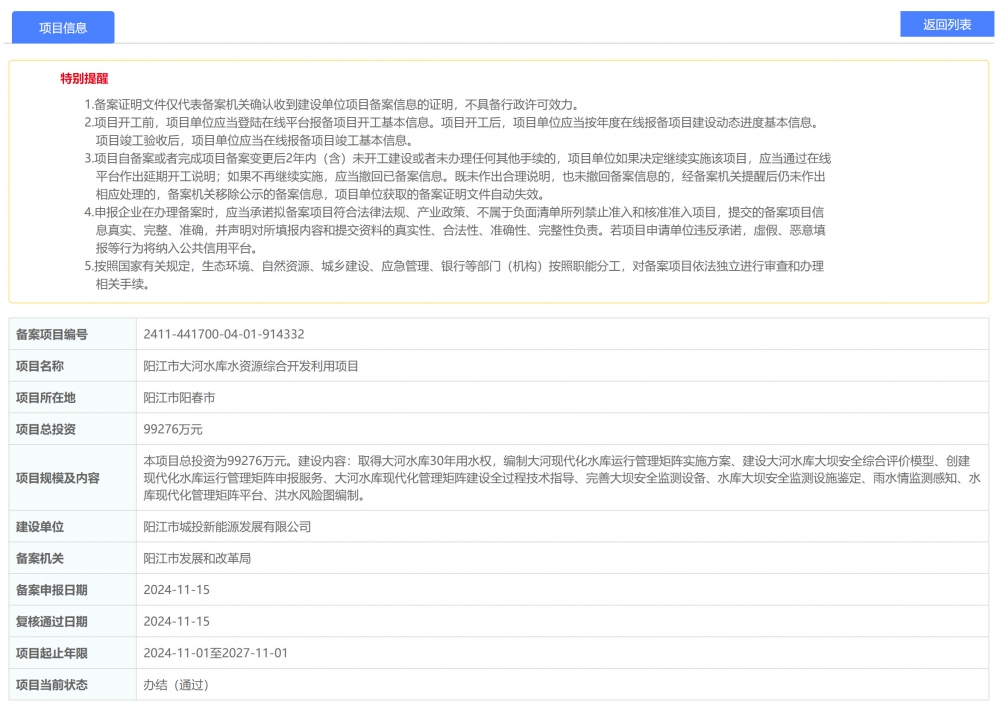The image size is (1000, 709).
Task: Select status value 办结（通过）
Action: tap(176, 685)
